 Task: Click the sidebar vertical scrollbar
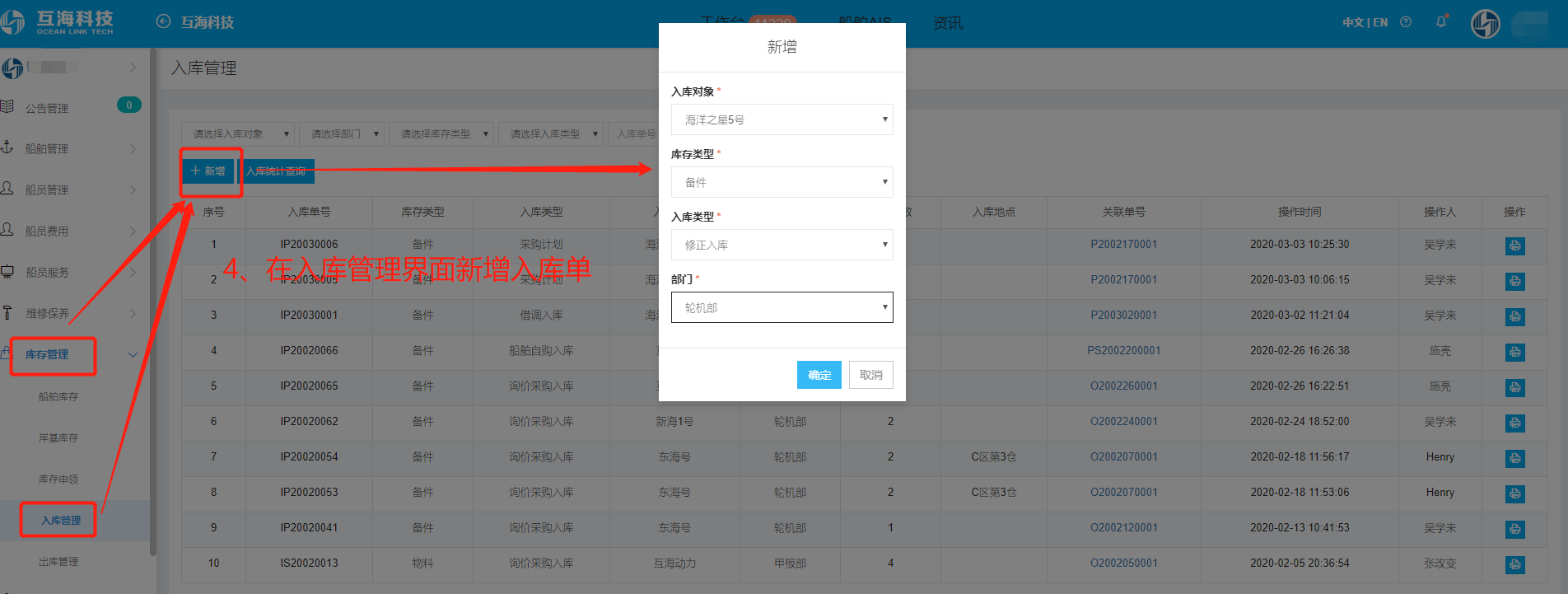pos(152,301)
